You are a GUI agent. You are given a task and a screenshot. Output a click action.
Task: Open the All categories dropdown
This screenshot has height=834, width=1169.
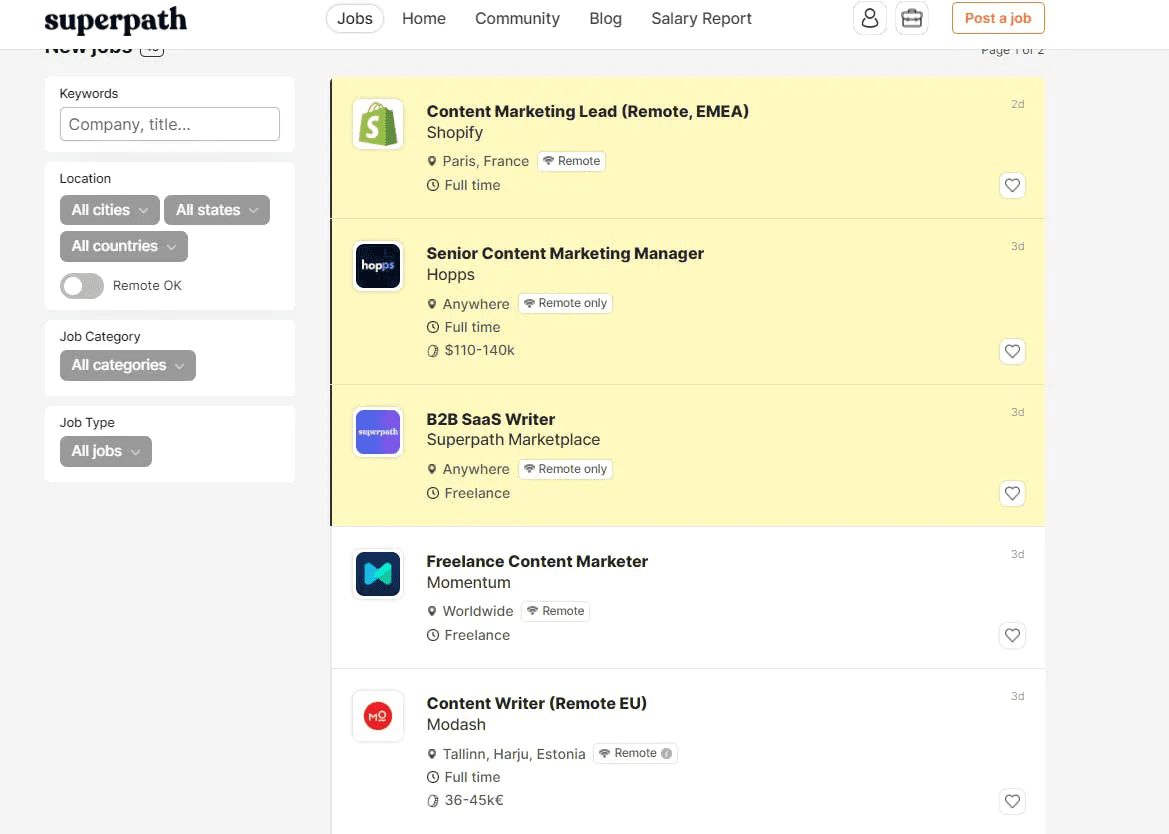(x=127, y=365)
